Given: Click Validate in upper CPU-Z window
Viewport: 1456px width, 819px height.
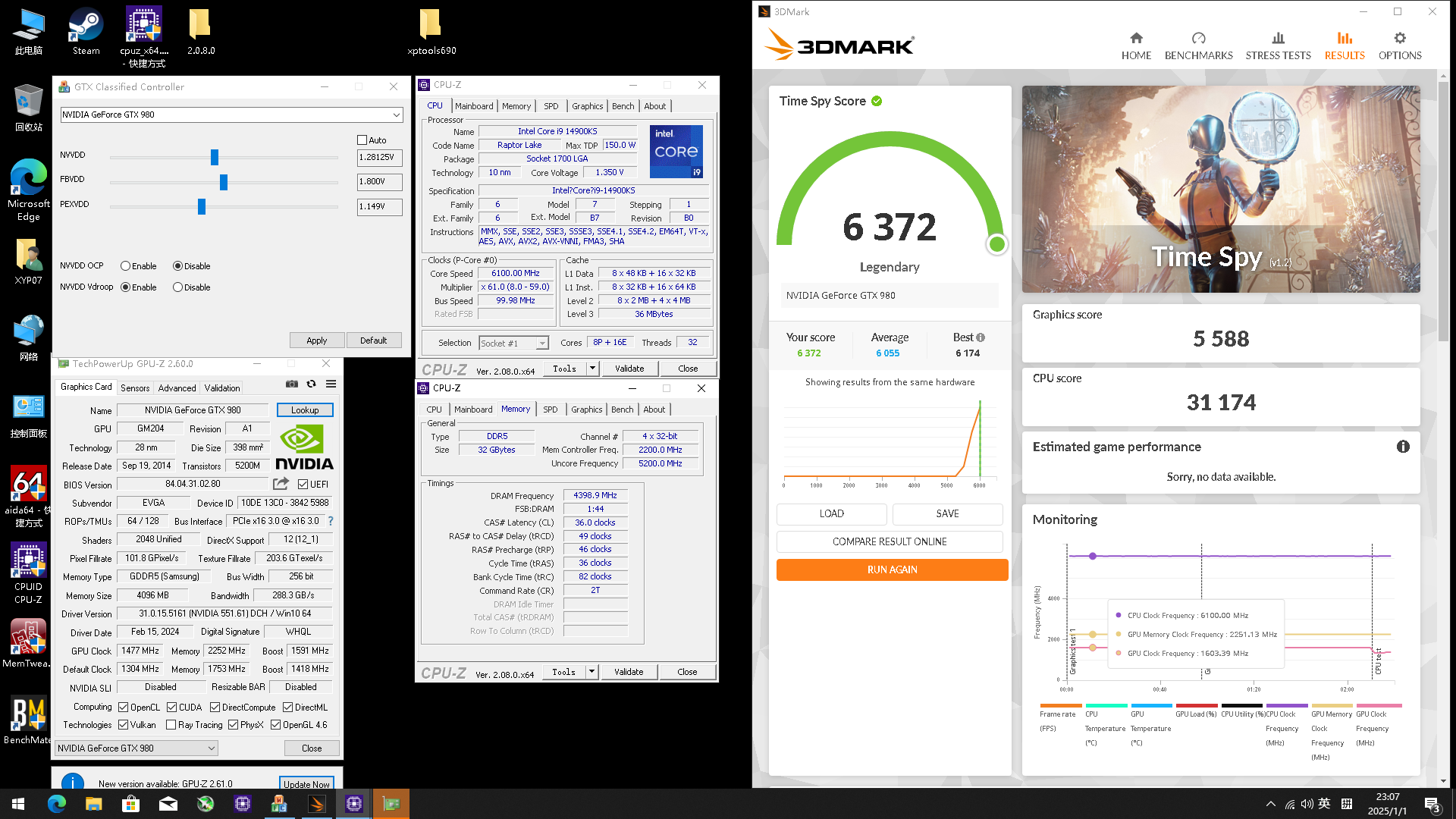Looking at the screenshot, I should [629, 369].
